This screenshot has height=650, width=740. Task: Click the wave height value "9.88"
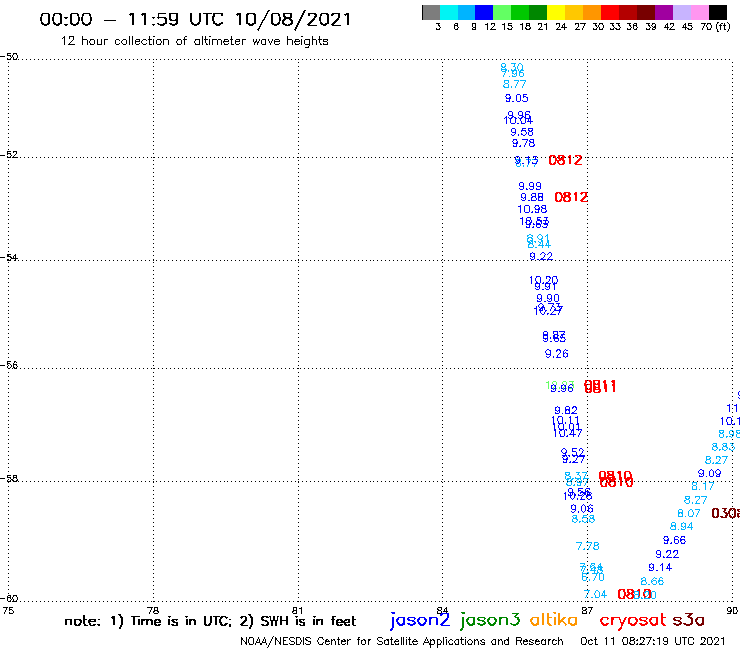(532, 197)
